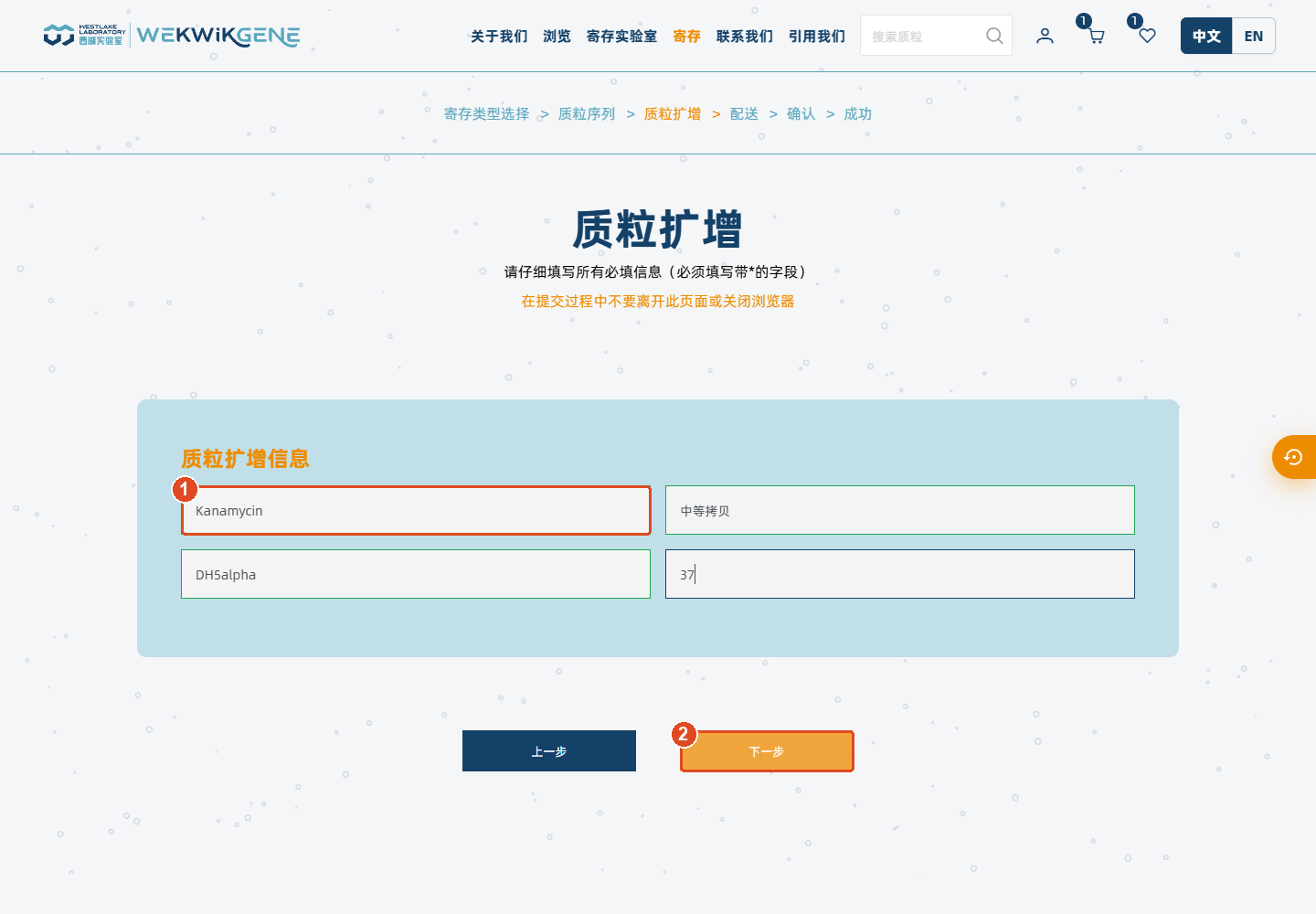The image size is (1316, 914).
Task: Click the orange floating support icon
Action: (1294, 457)
